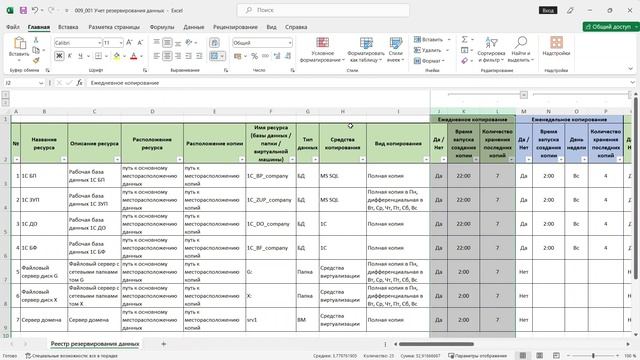Increase decimal places

point(277,56)
